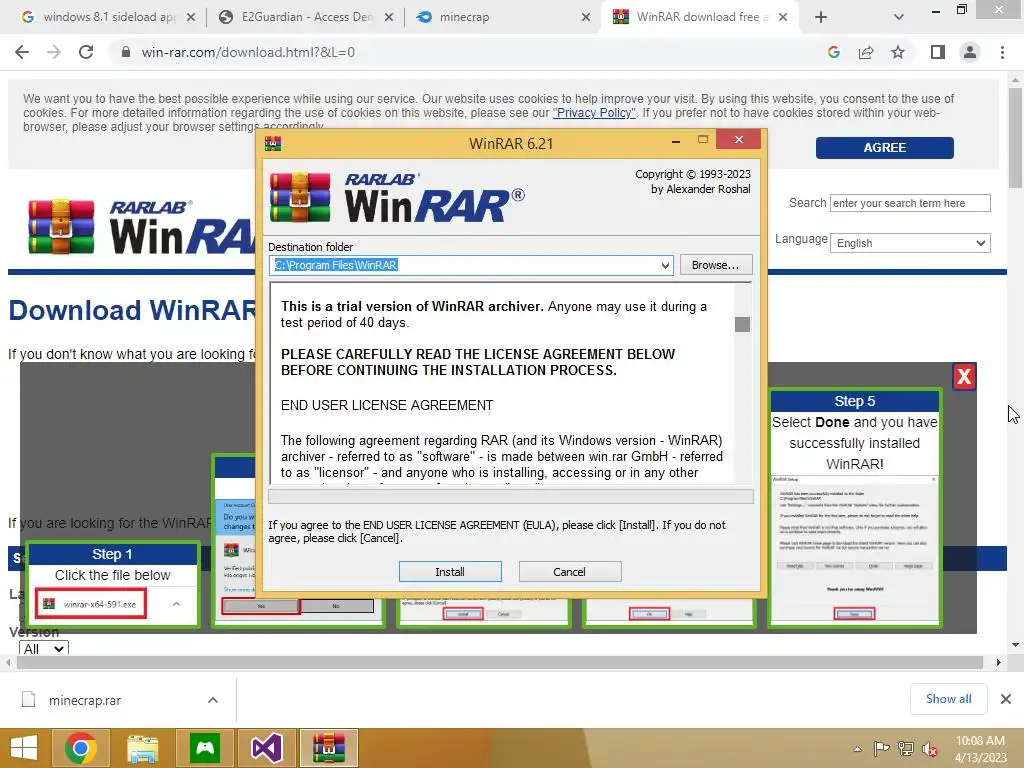Open the Language dropdown
The width and height of the screenshot is (1024, 768).
910,243
